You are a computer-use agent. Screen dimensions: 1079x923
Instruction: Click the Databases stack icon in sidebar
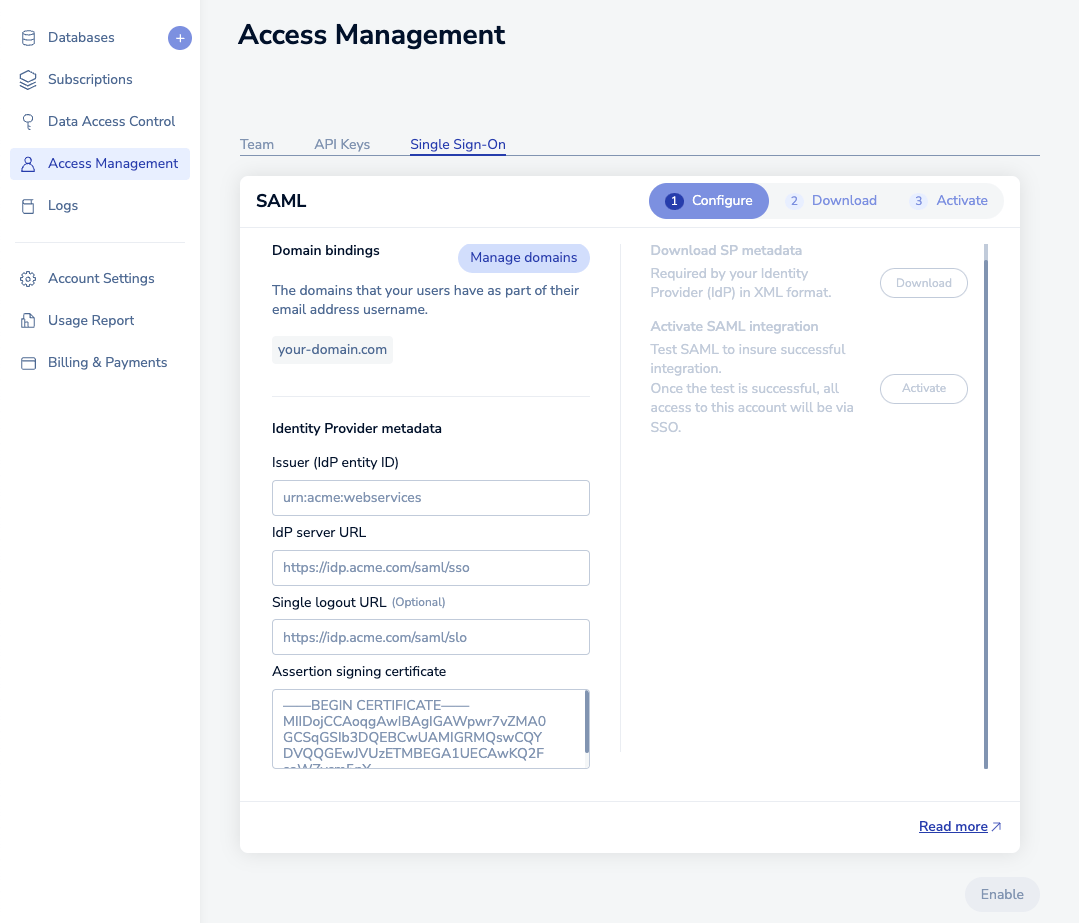pos(28,38)
